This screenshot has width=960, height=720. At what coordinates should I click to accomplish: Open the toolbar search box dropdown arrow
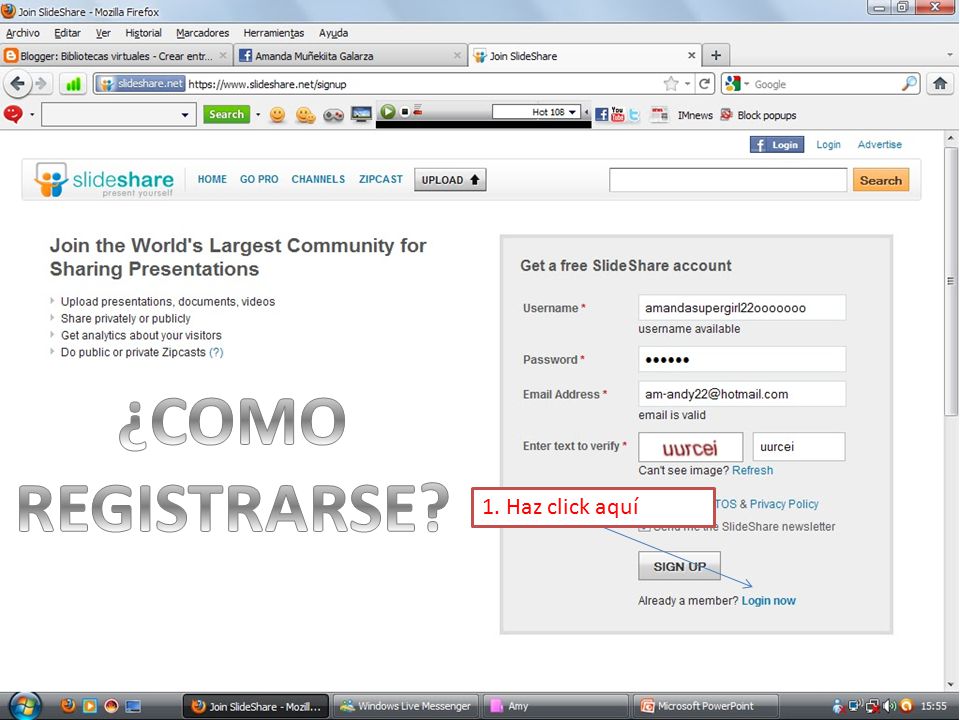click(184, 114)
